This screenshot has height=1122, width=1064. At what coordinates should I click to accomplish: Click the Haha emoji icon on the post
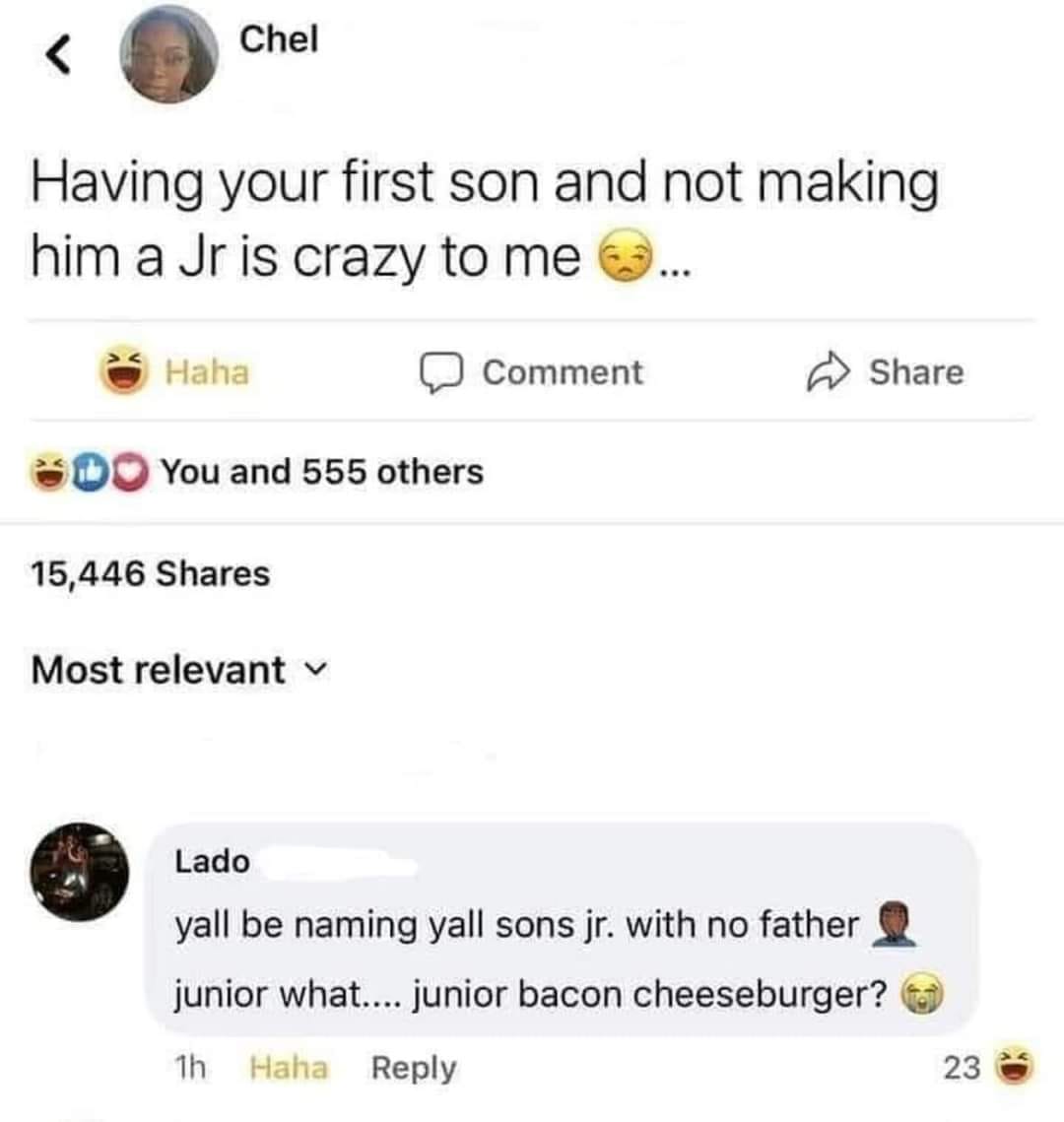(124, 372)
